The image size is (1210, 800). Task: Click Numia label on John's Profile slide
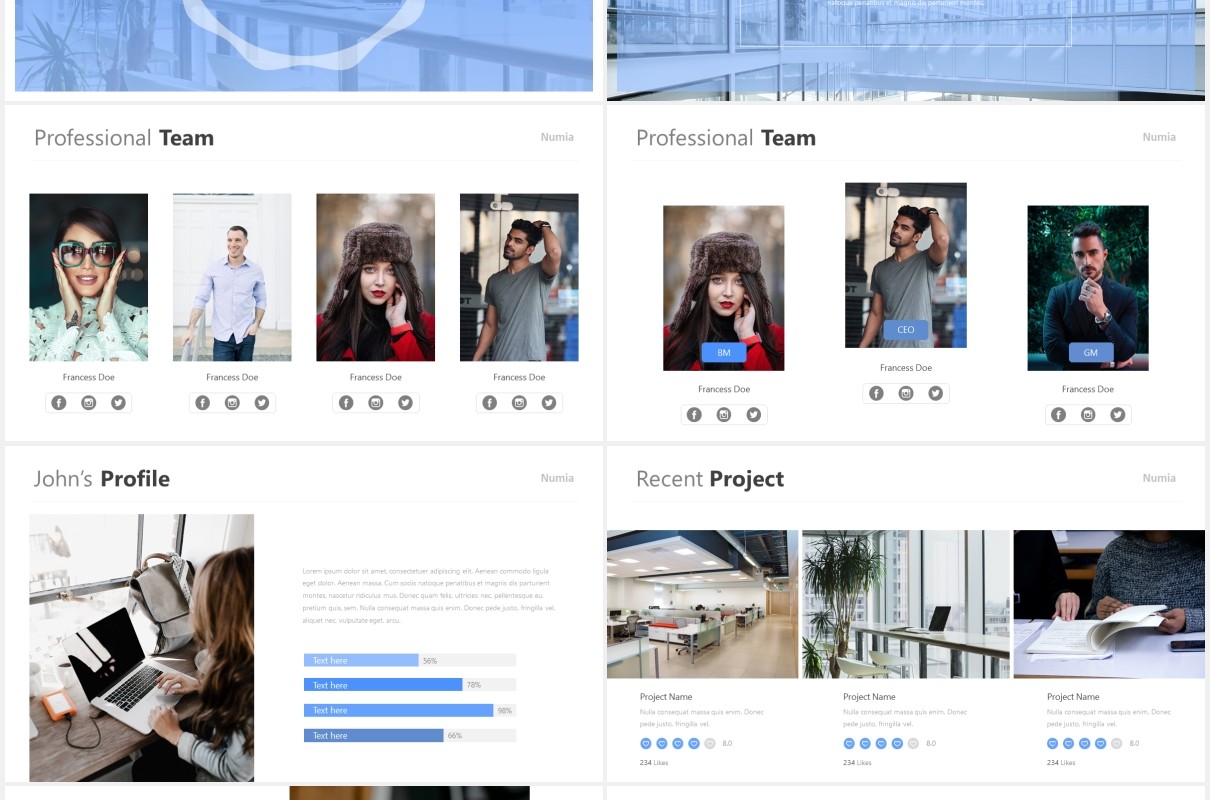[557, 478]
